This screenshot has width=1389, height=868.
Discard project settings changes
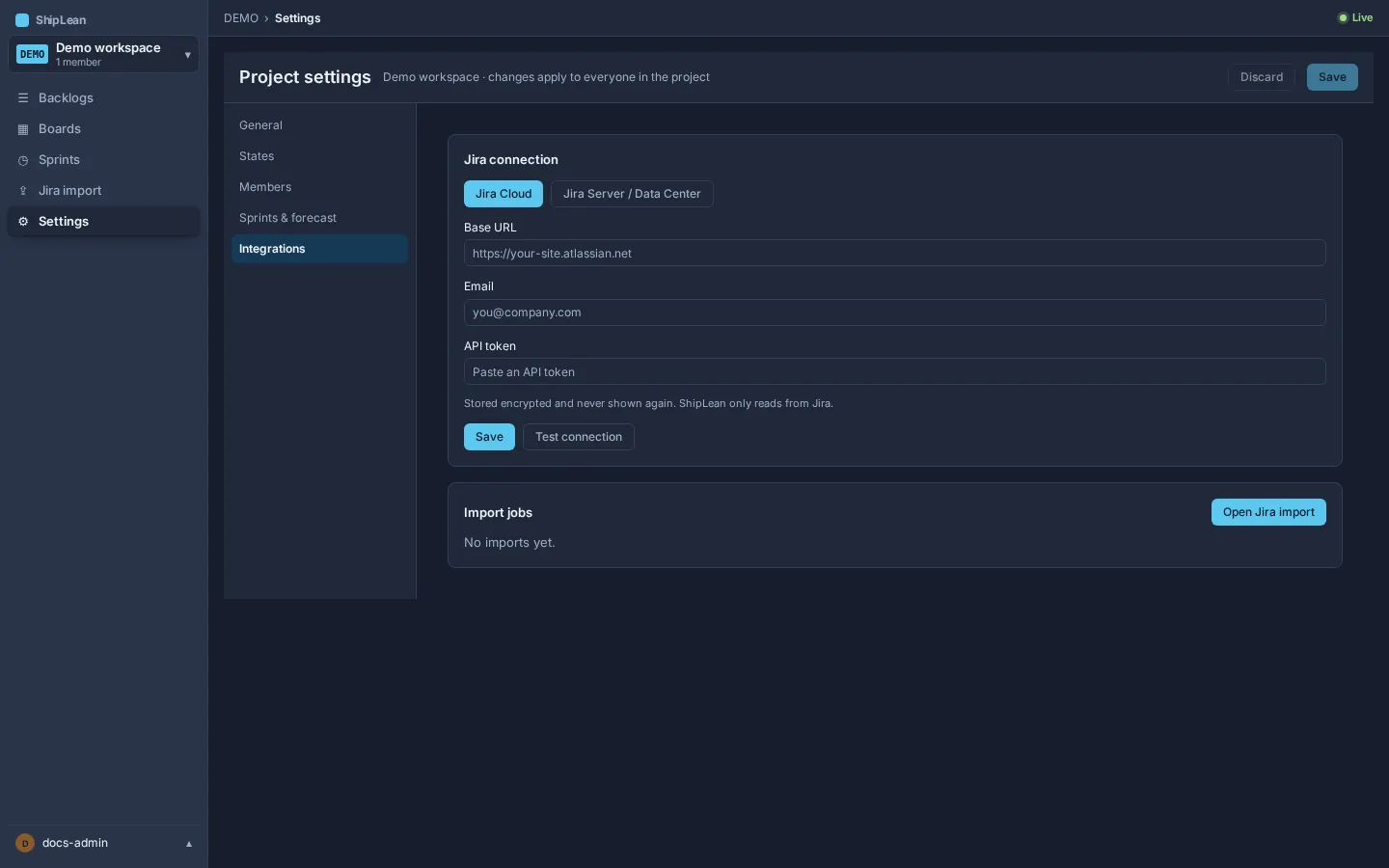click(1262, 77)
